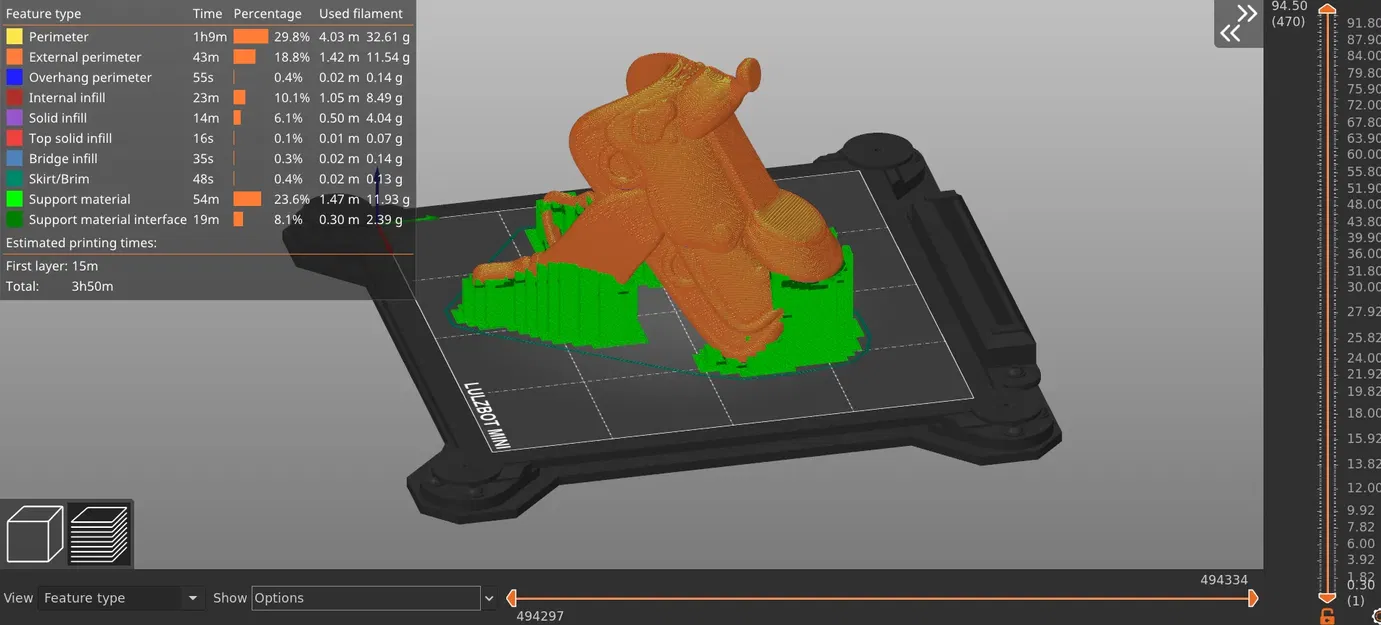Click the External perimeter orange color swatch
This screenshot has height=625, width=1381.
click(13, 57)
